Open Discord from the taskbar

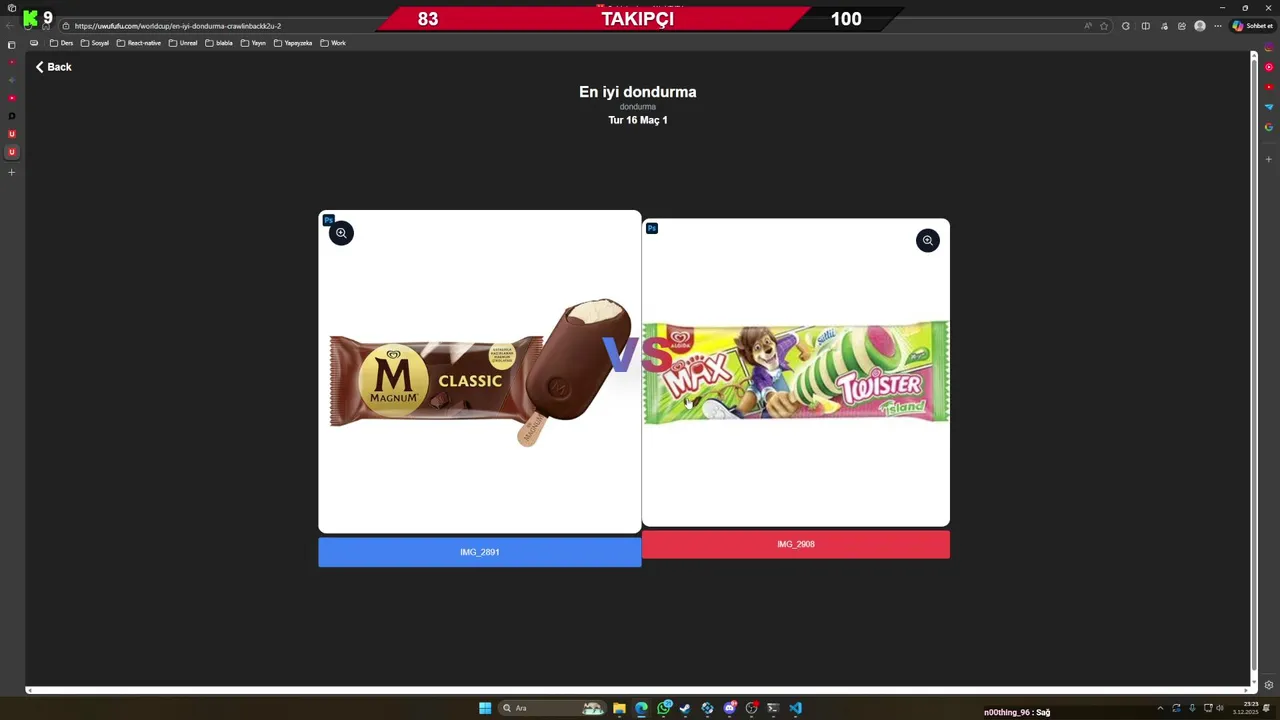[730, 708]
